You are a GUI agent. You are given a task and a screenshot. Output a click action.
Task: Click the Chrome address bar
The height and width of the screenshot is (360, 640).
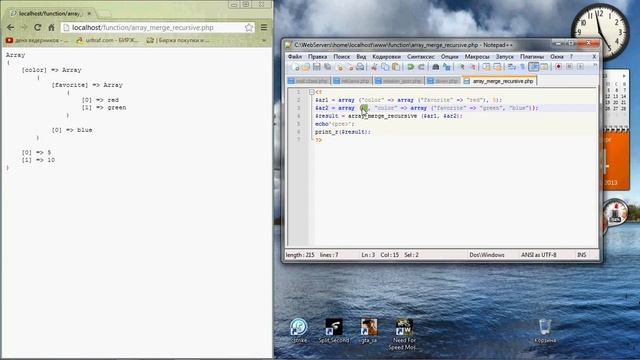[158, 27]
